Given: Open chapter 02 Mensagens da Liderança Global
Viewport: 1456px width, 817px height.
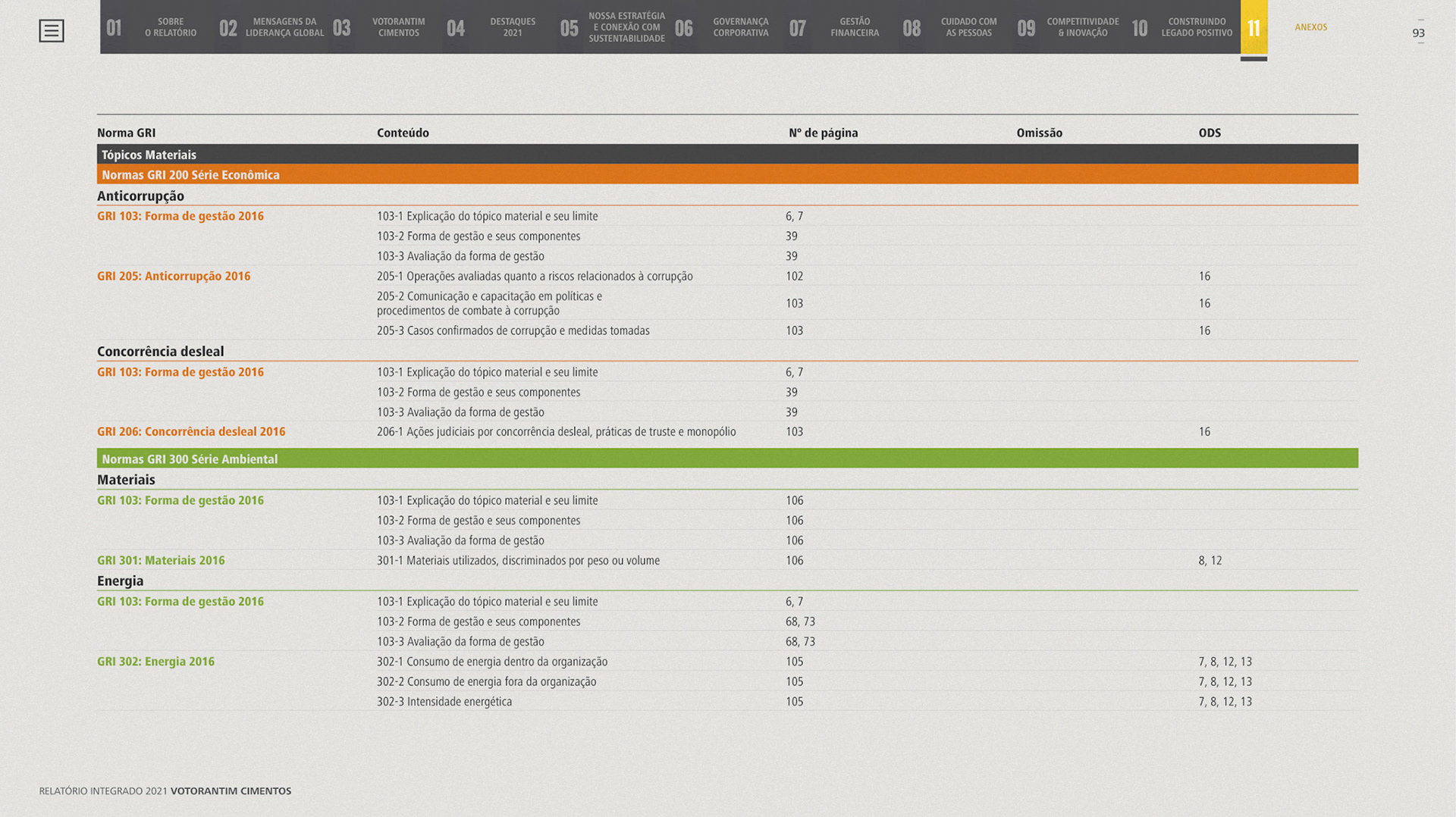Looking at the screenshot, I should 271,27.
